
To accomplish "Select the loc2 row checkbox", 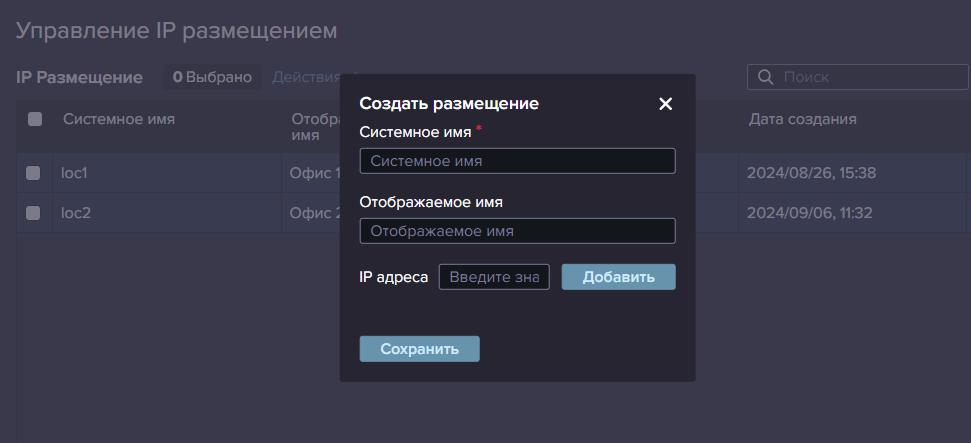I will click(33, 213).
